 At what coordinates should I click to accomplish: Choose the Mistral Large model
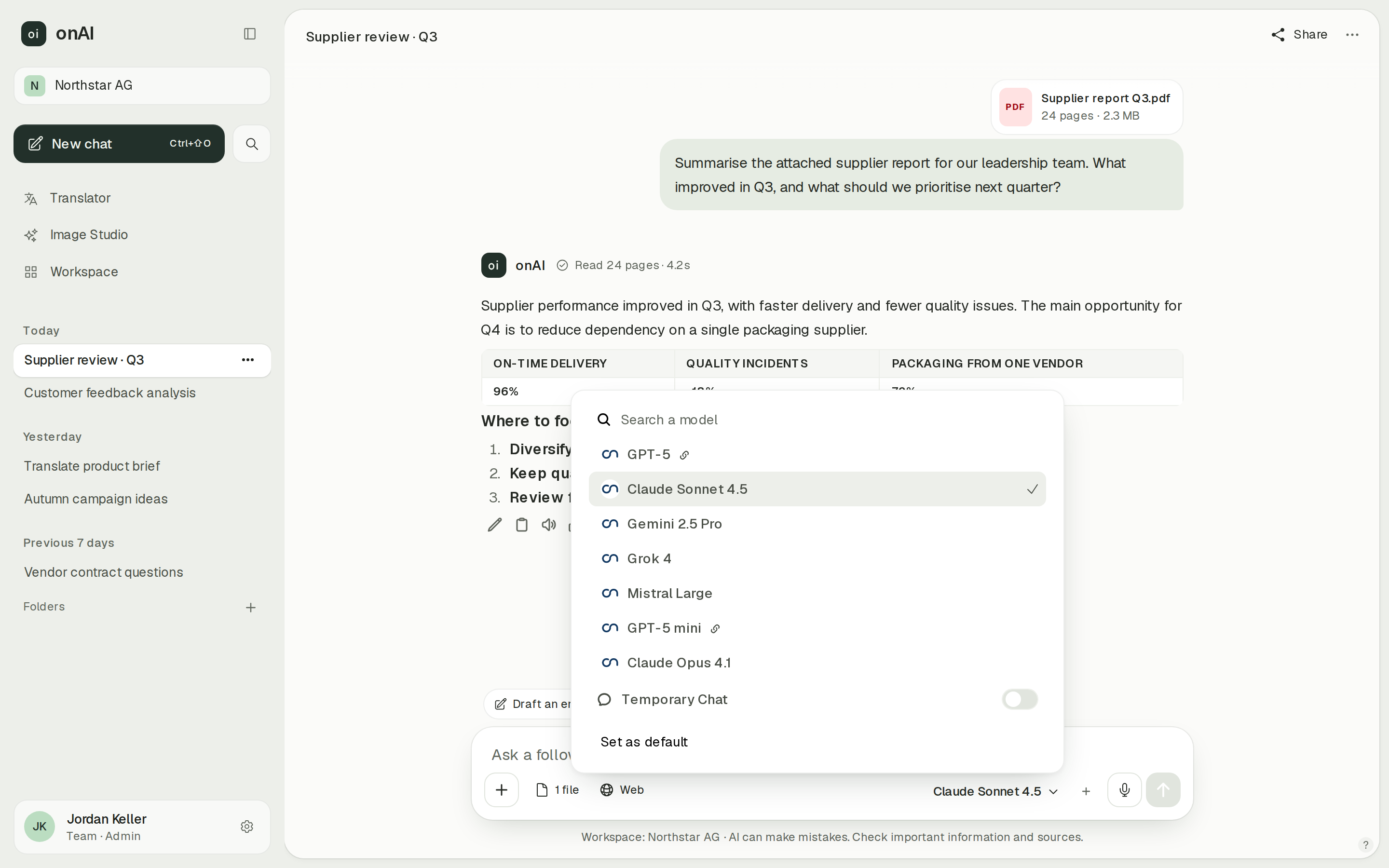click(817, 594)
